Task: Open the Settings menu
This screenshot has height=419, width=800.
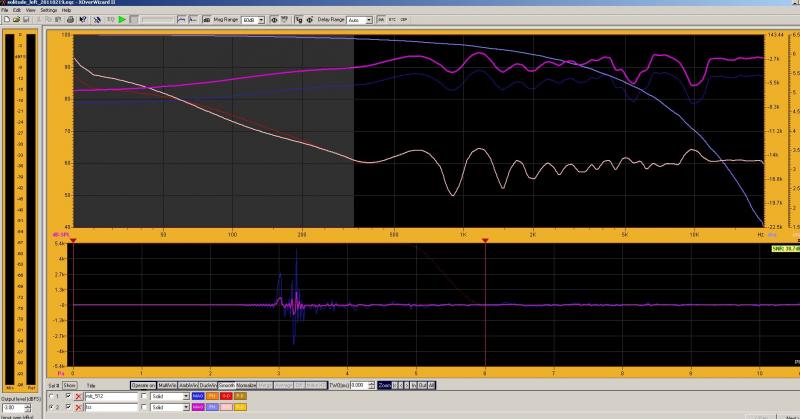Action: [x=48, y=10]
